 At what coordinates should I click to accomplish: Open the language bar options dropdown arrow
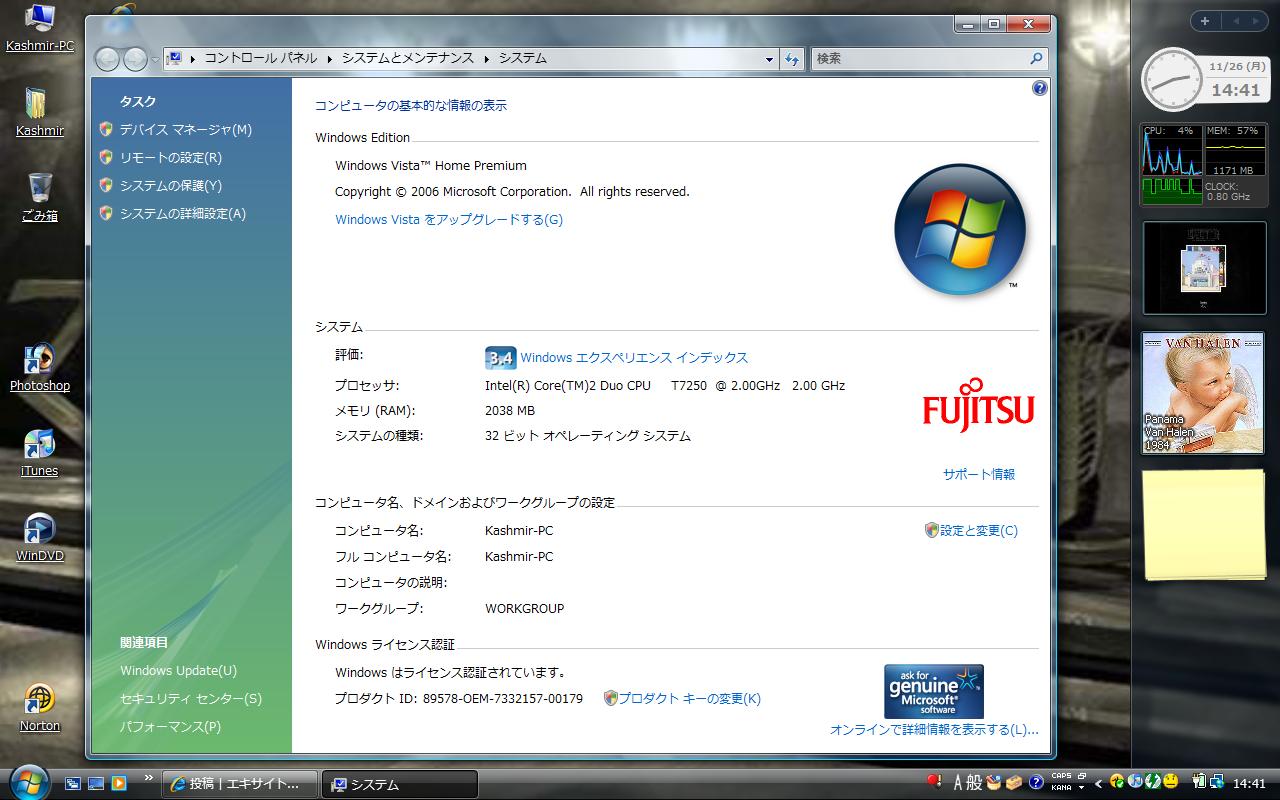point(1082,788)
